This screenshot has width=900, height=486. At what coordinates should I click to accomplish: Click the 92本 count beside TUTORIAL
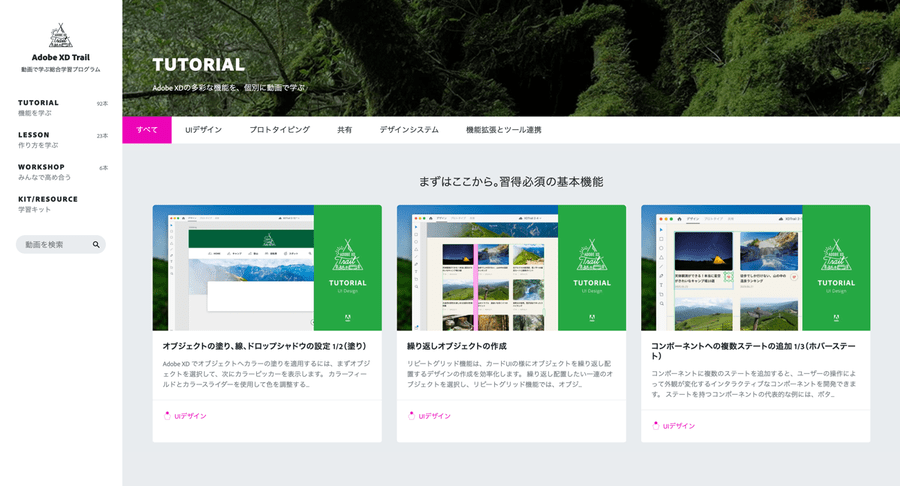102,104
